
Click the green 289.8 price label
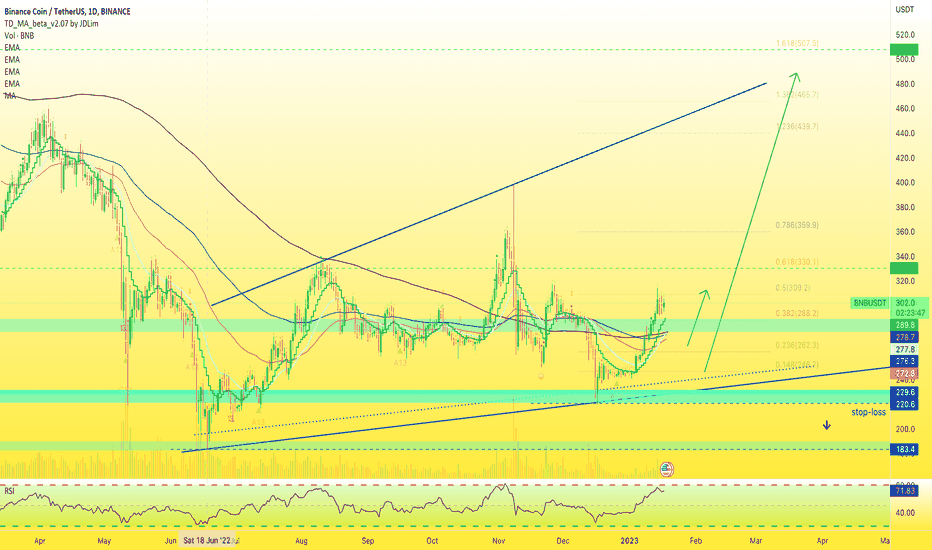pos(903,325)
